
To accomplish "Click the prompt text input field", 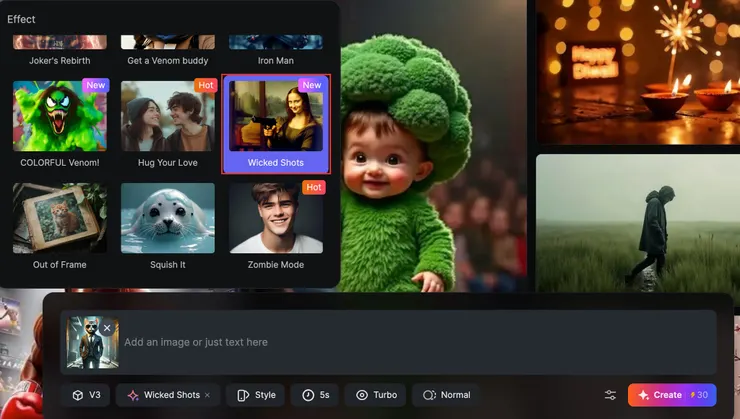I will [388, 342].
